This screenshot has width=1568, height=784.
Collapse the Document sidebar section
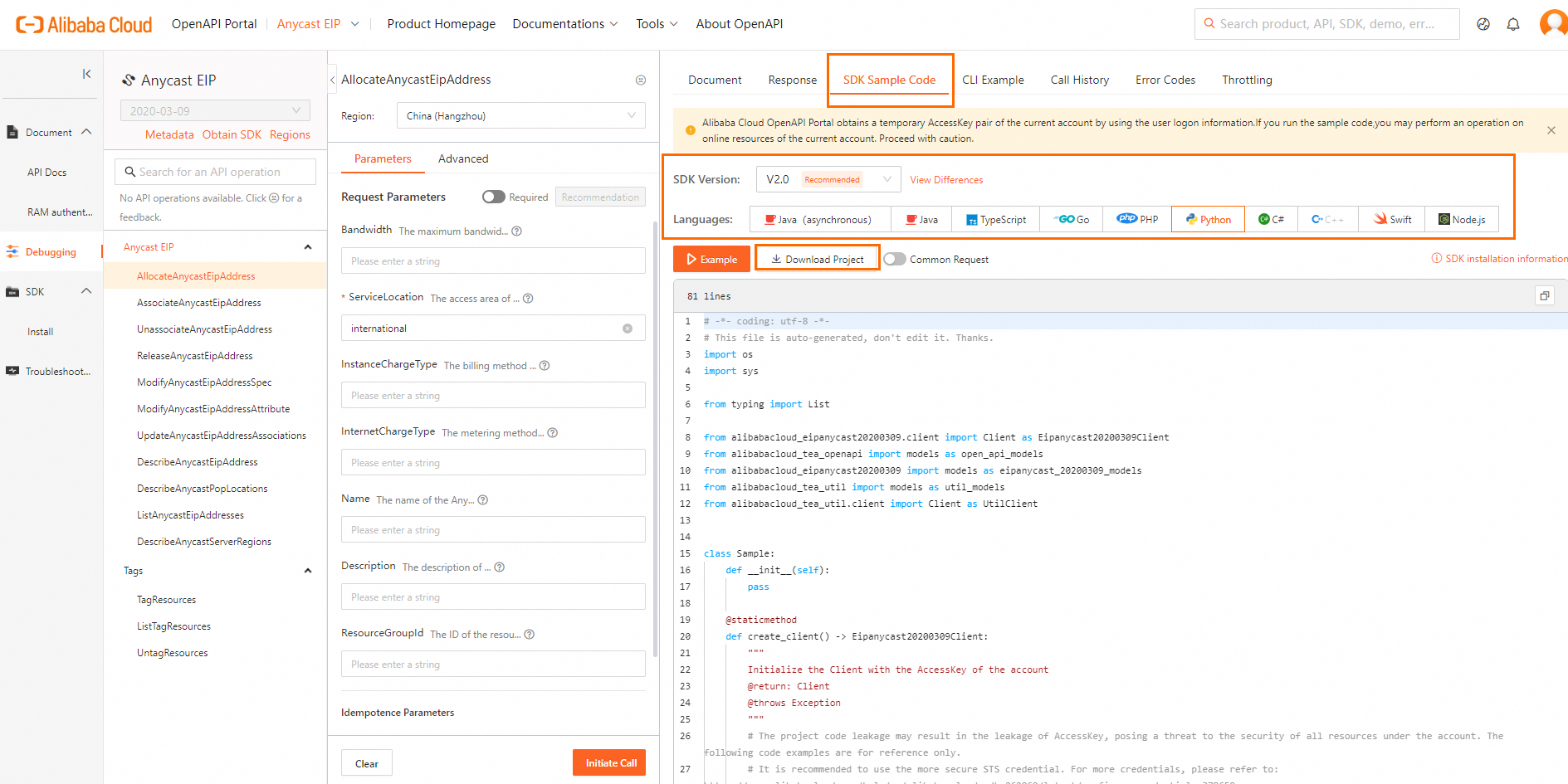86,132
